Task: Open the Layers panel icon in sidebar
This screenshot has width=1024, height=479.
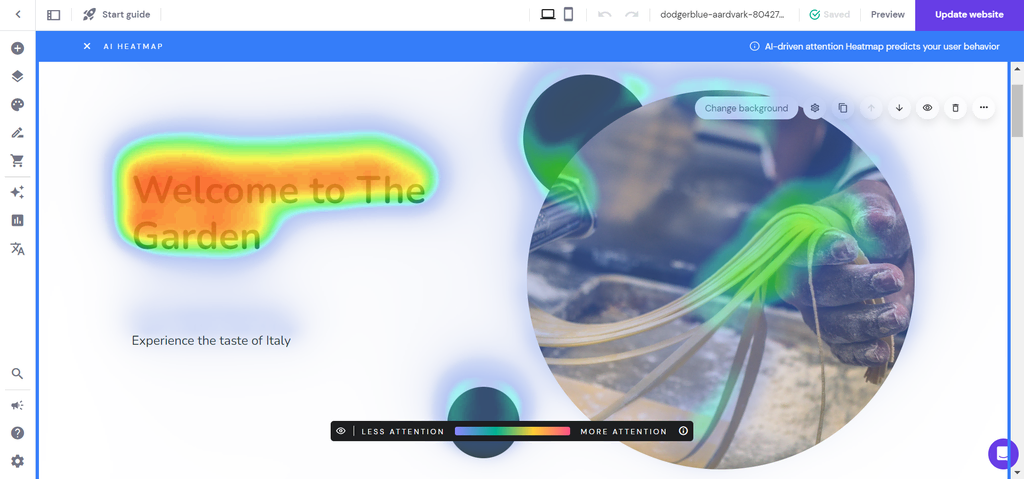Action: pos(18,76)
